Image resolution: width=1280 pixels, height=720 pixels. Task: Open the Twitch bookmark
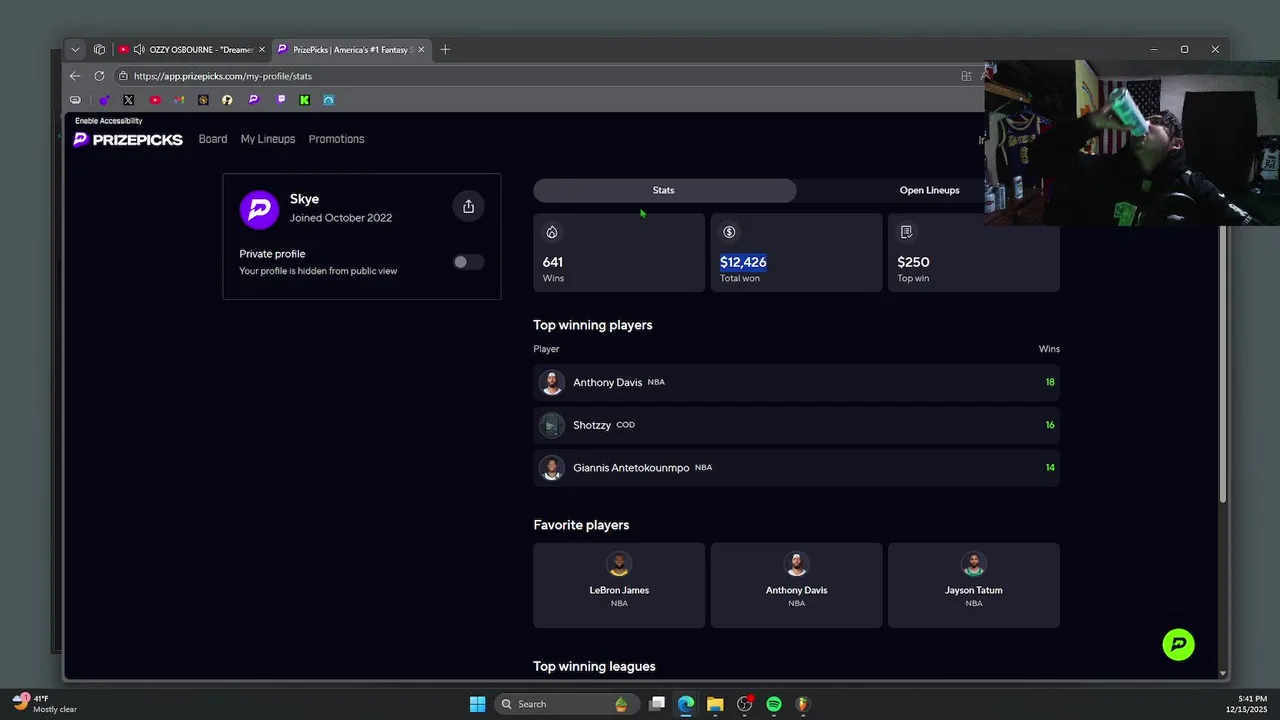(x=281, y=100)
